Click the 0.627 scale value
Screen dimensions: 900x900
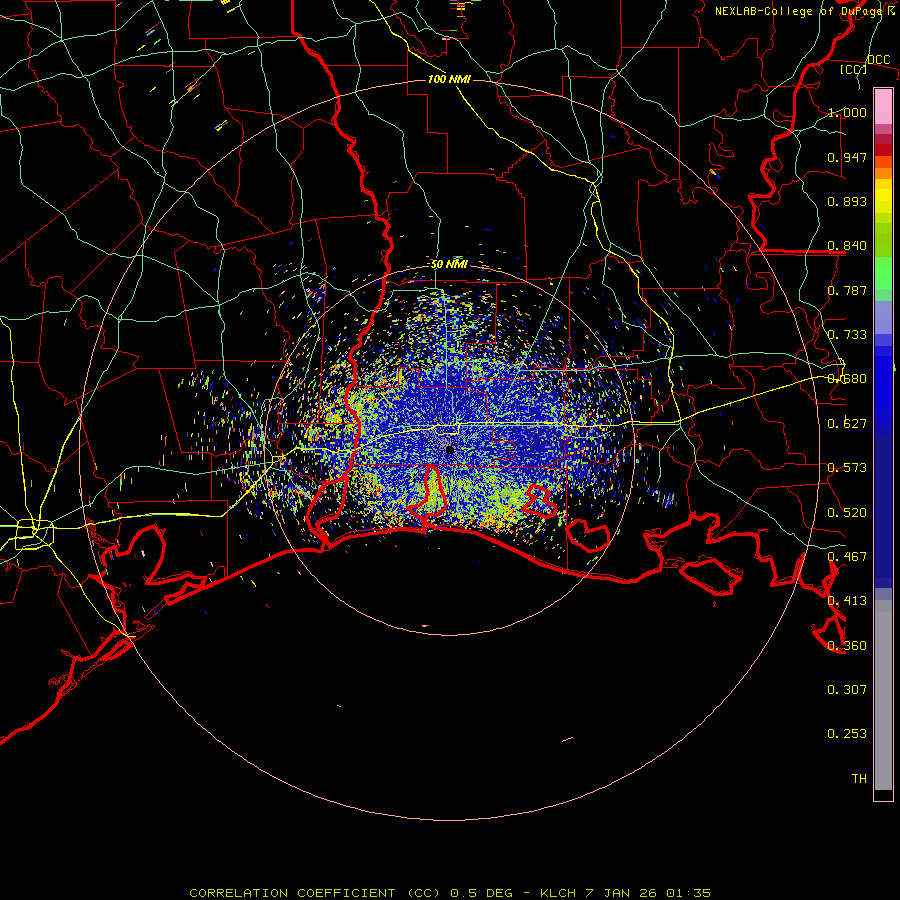coord(847,424)
